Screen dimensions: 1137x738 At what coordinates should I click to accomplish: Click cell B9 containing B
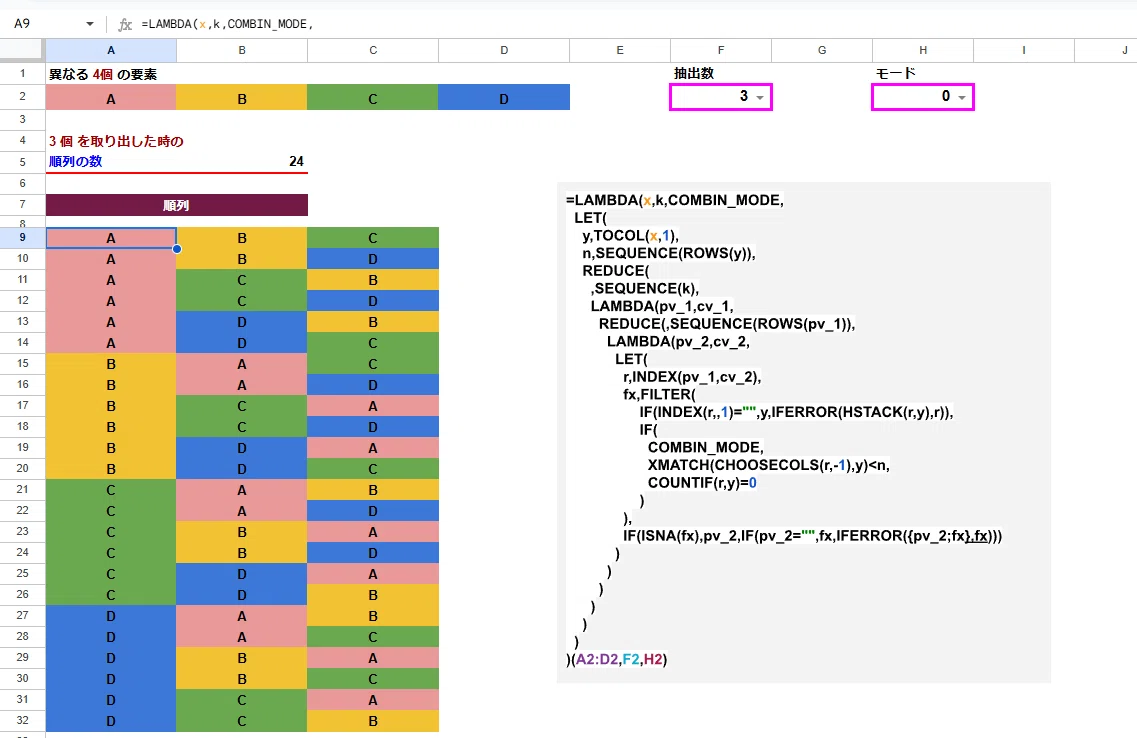coord(242,238)
